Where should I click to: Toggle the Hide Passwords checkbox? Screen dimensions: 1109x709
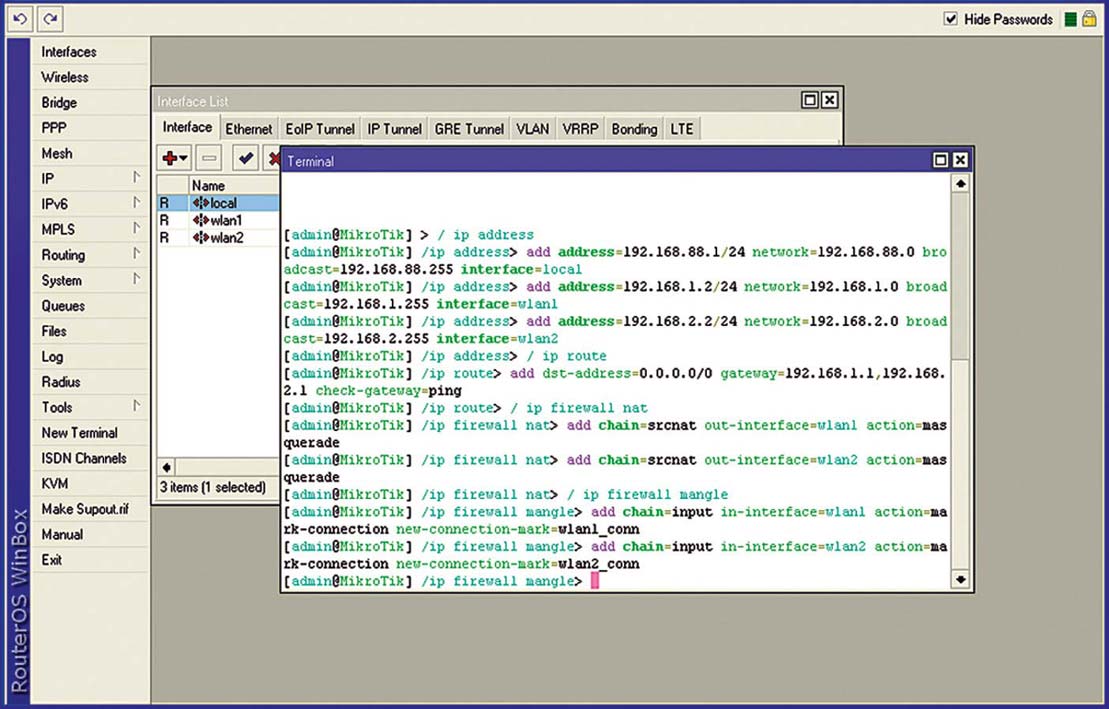tap(951, 19)
